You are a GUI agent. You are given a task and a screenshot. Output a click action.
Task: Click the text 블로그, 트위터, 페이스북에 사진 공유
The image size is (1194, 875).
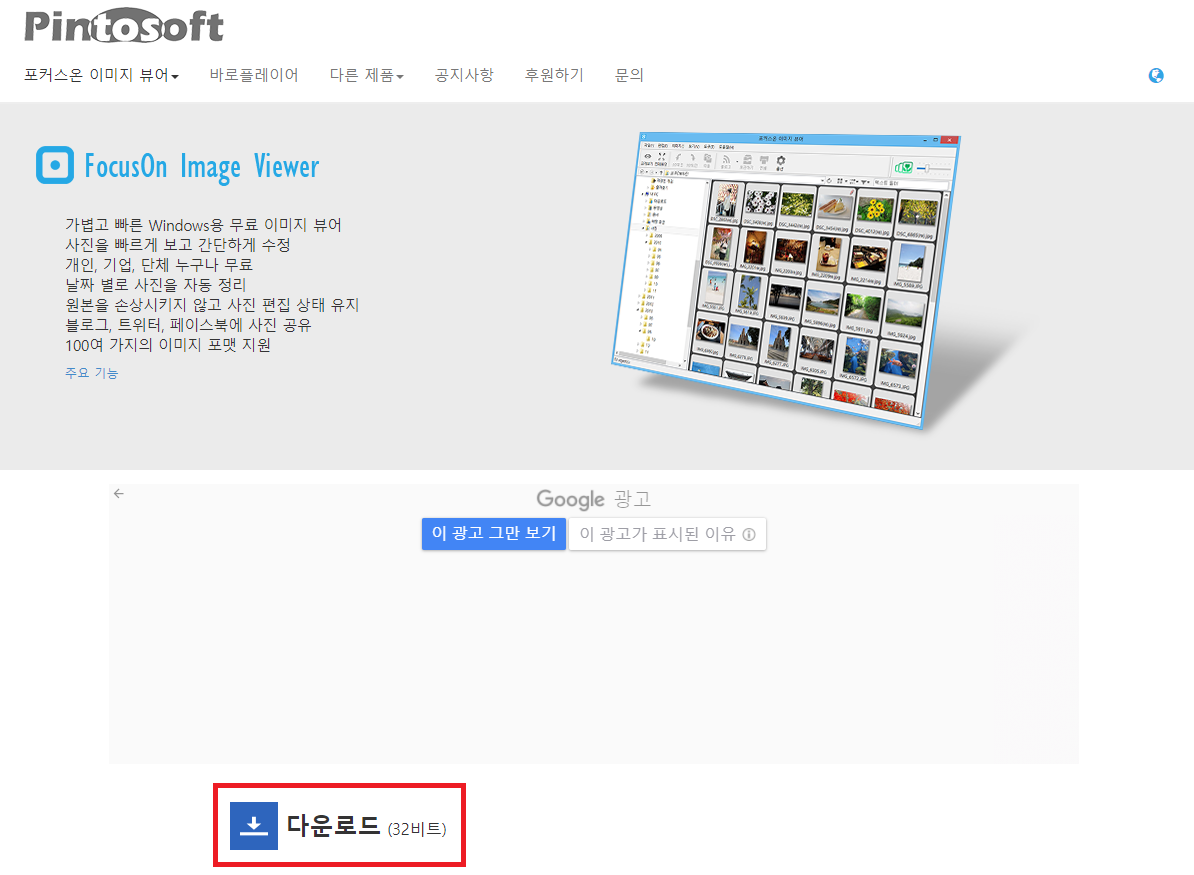(189, 325)
